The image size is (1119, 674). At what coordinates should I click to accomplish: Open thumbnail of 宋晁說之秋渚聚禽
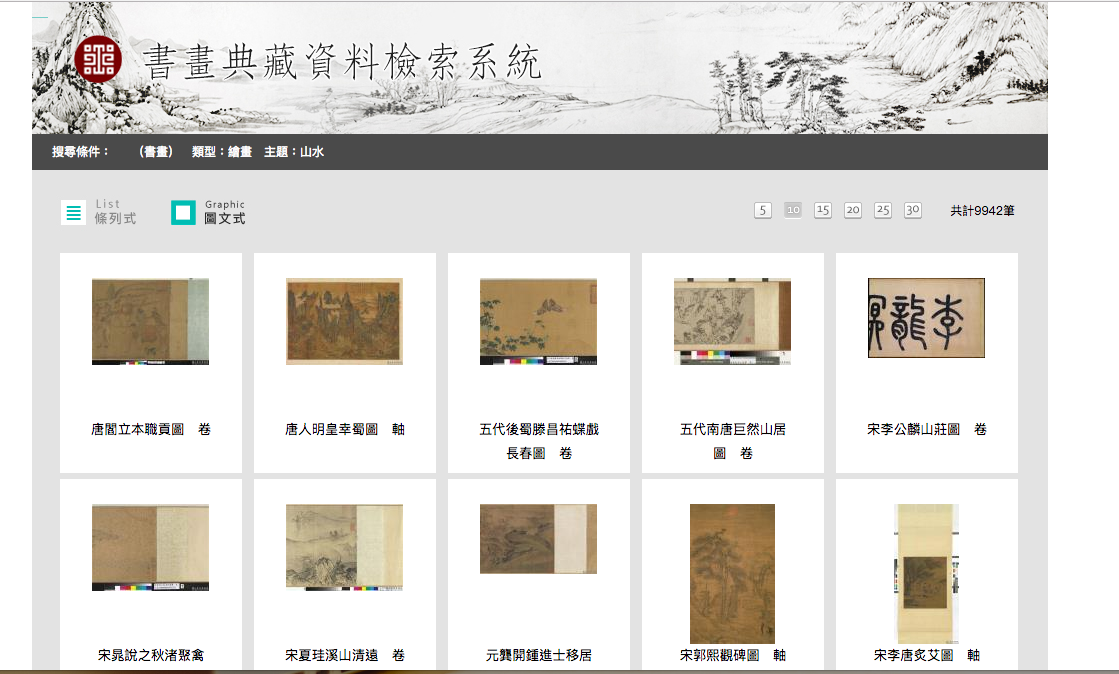[x=151, y=548]
